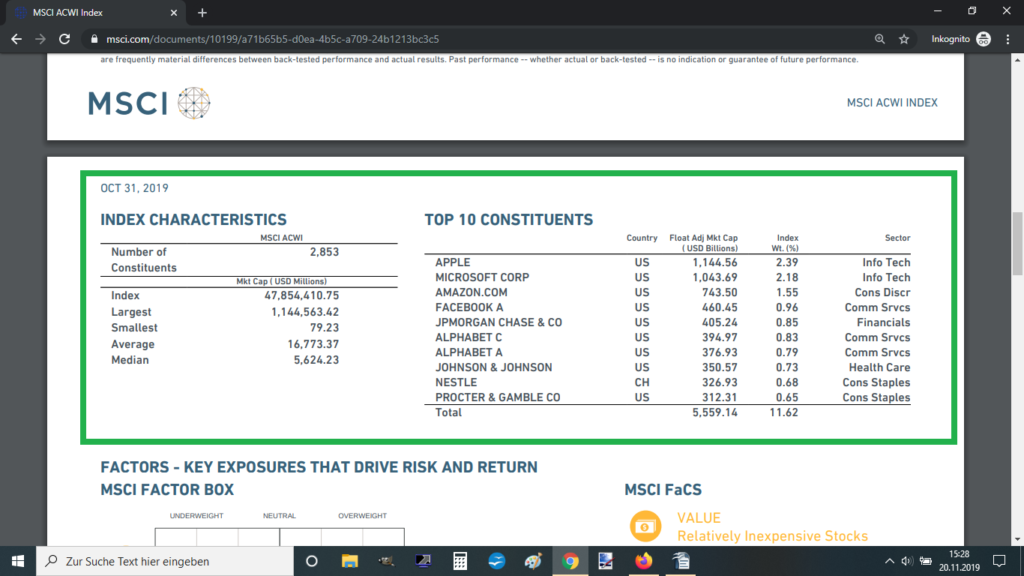
Task: Click the VALUE coin icon under MSCI FaCS
Action: [x=645, y=526]
